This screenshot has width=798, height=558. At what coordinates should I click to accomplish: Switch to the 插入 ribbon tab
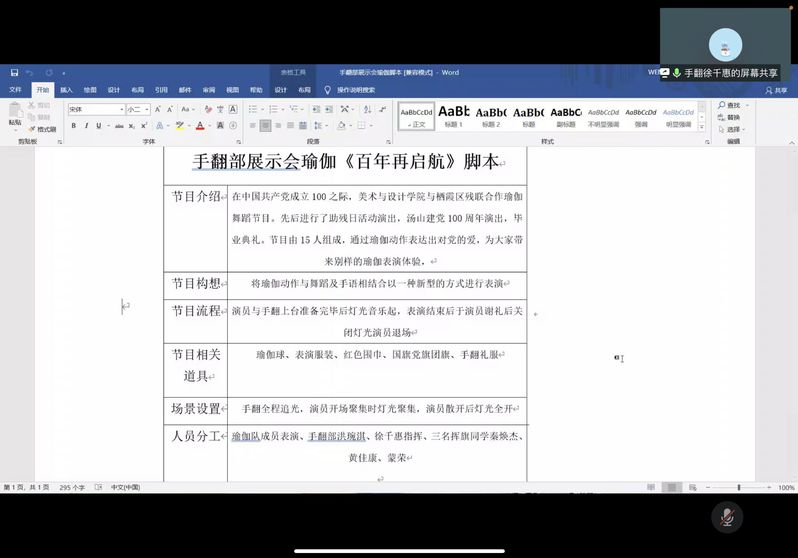pyautogui.click(x=66, y=89)
